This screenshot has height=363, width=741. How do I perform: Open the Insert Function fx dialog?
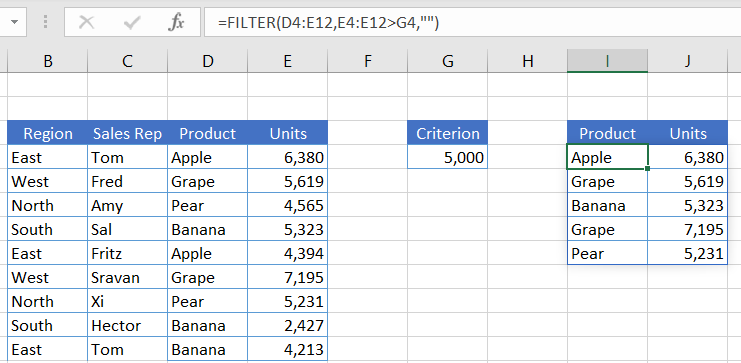pos(176,22)
